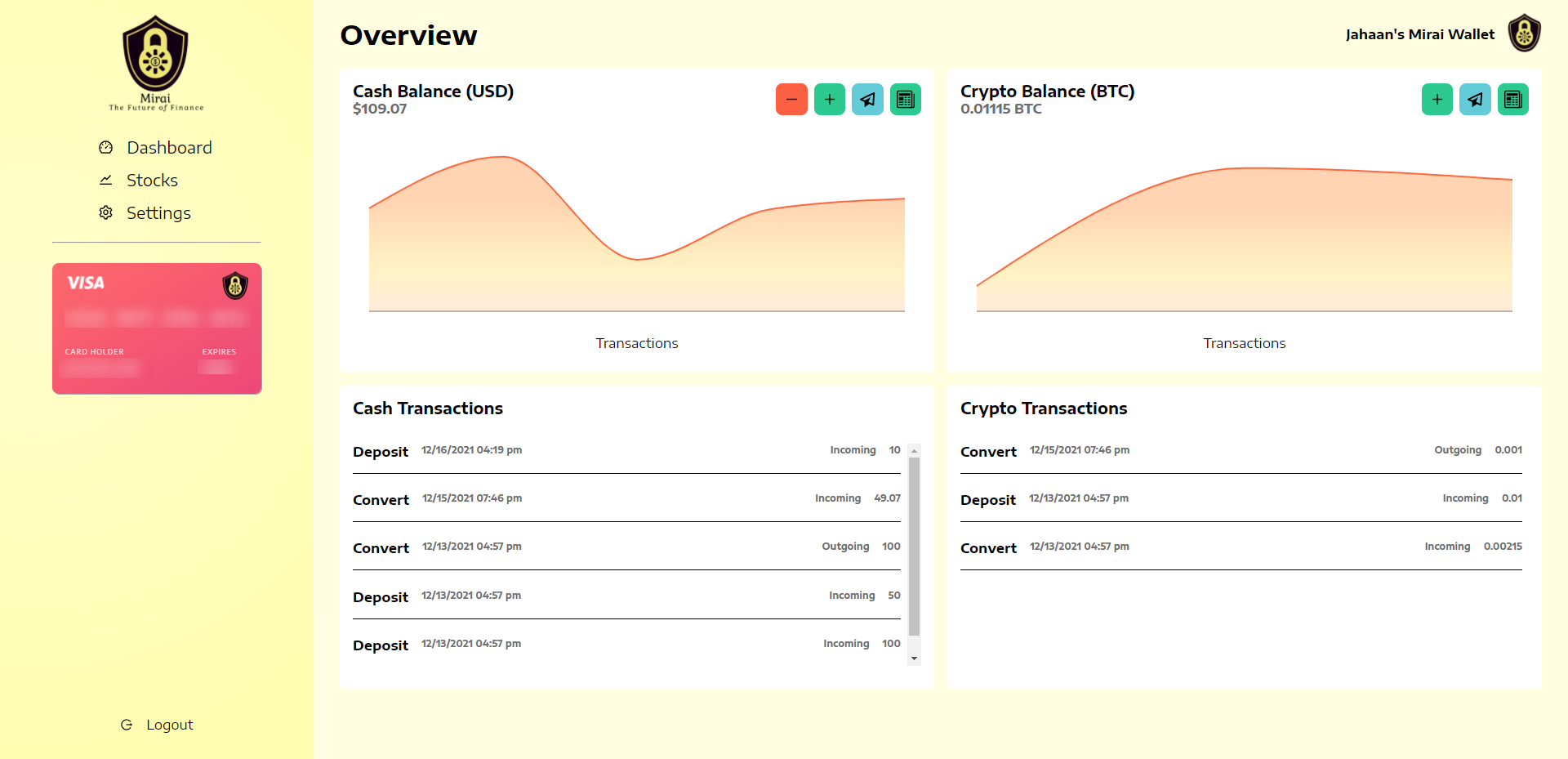The width and height of the screenshot is (1568, 759).
Task: Click the Cash Balance $109.07 value
Action: (x=380, y=109)
